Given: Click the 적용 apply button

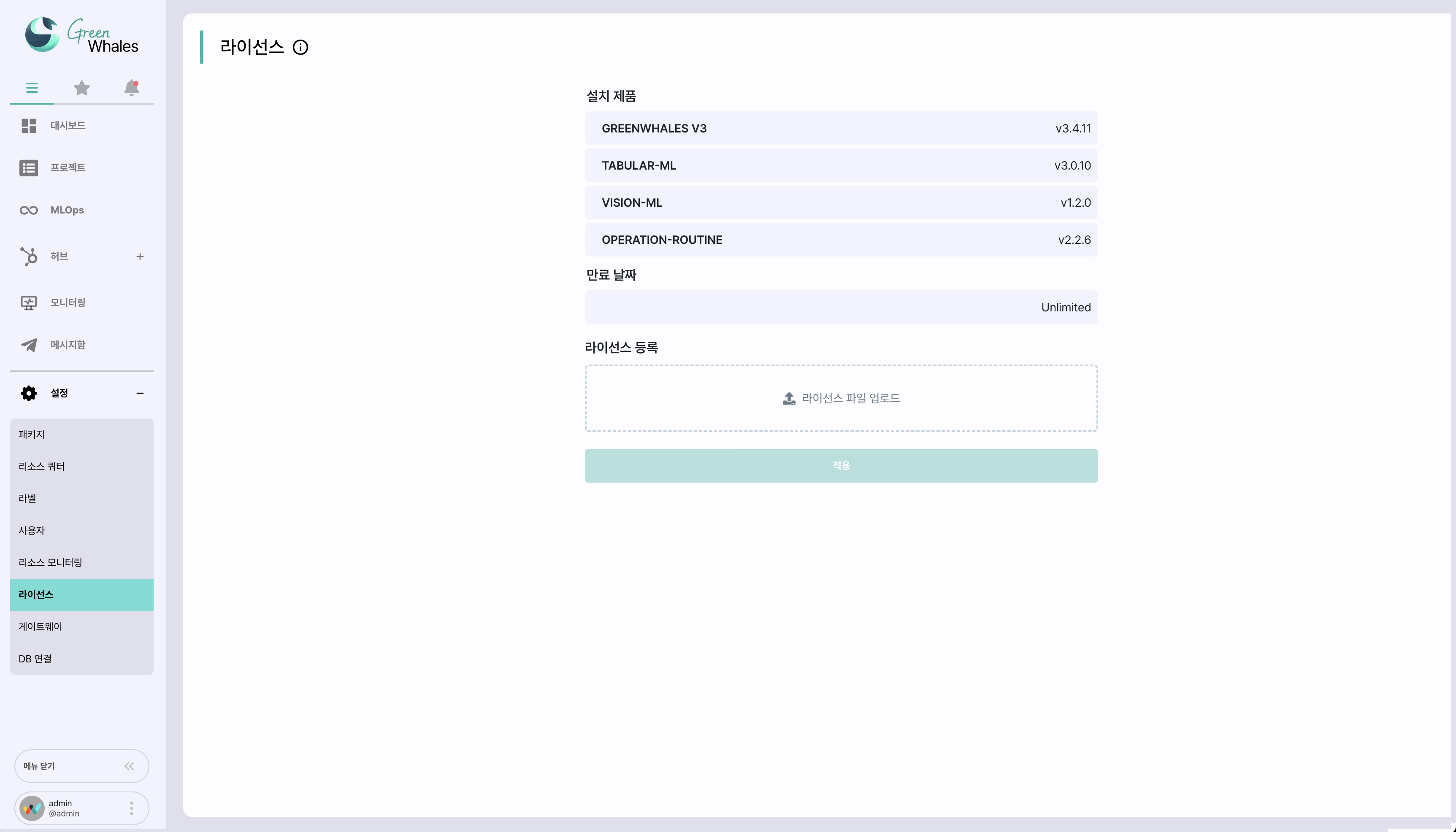Looking at the screenshot, I should (x=841, y=466).
